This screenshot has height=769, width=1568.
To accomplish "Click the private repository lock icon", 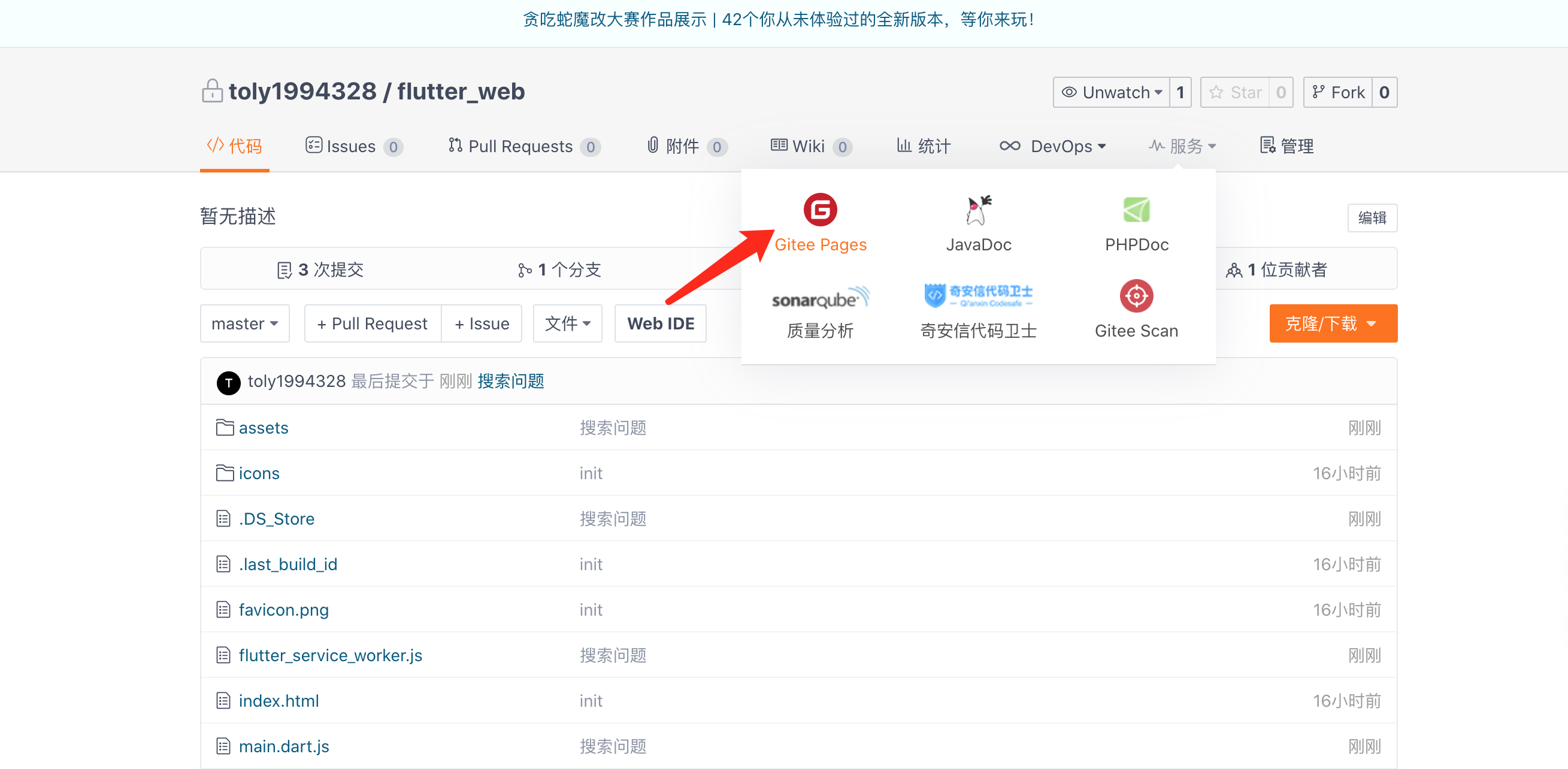I will click(x=212, y=91).
